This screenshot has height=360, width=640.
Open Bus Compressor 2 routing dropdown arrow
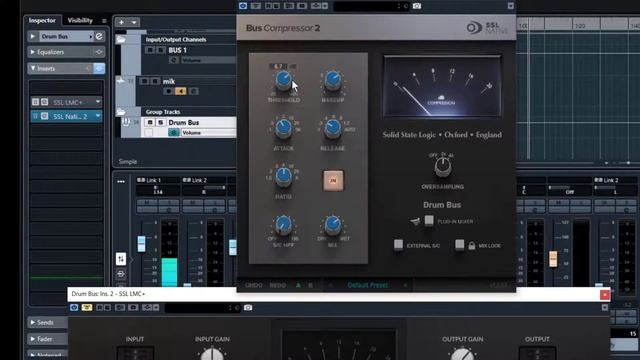pos(325,6)
